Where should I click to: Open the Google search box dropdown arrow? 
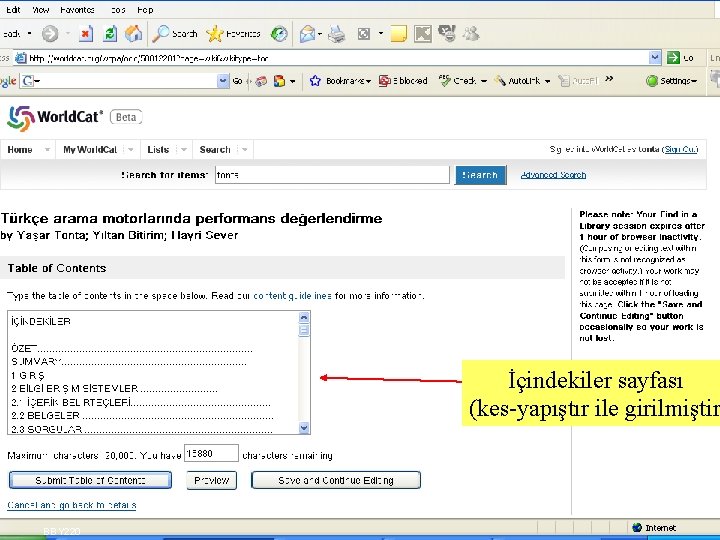(x=223, y=81)
